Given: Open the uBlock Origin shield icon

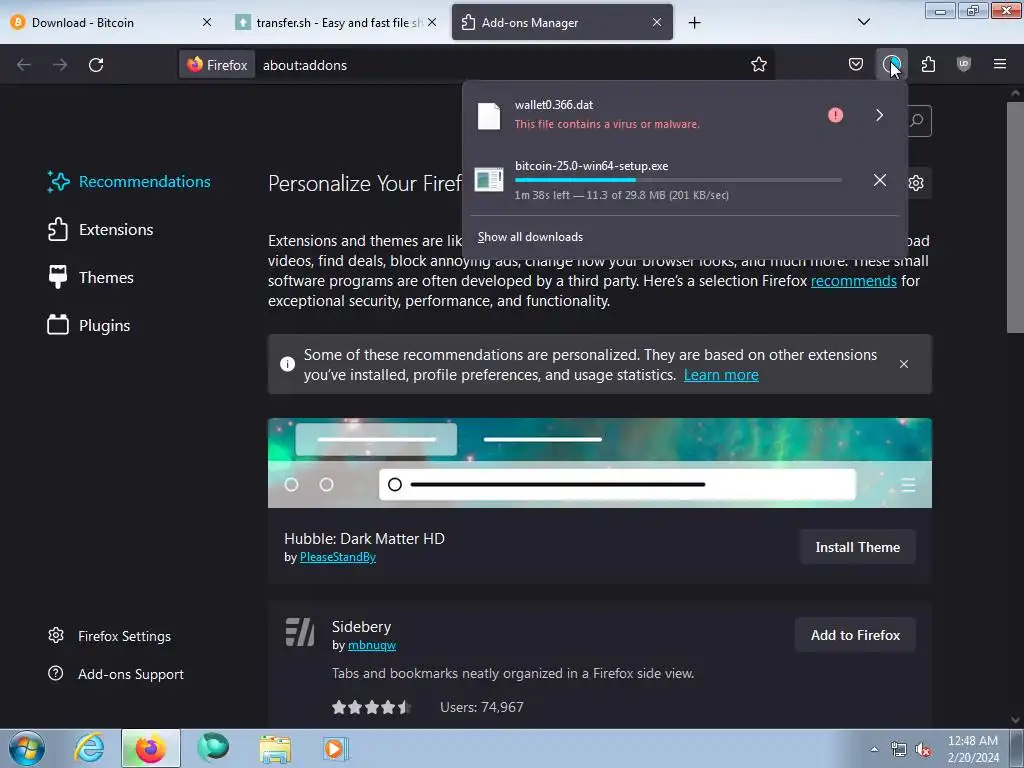Looking at the screenshot, I should tap(964, 64).
